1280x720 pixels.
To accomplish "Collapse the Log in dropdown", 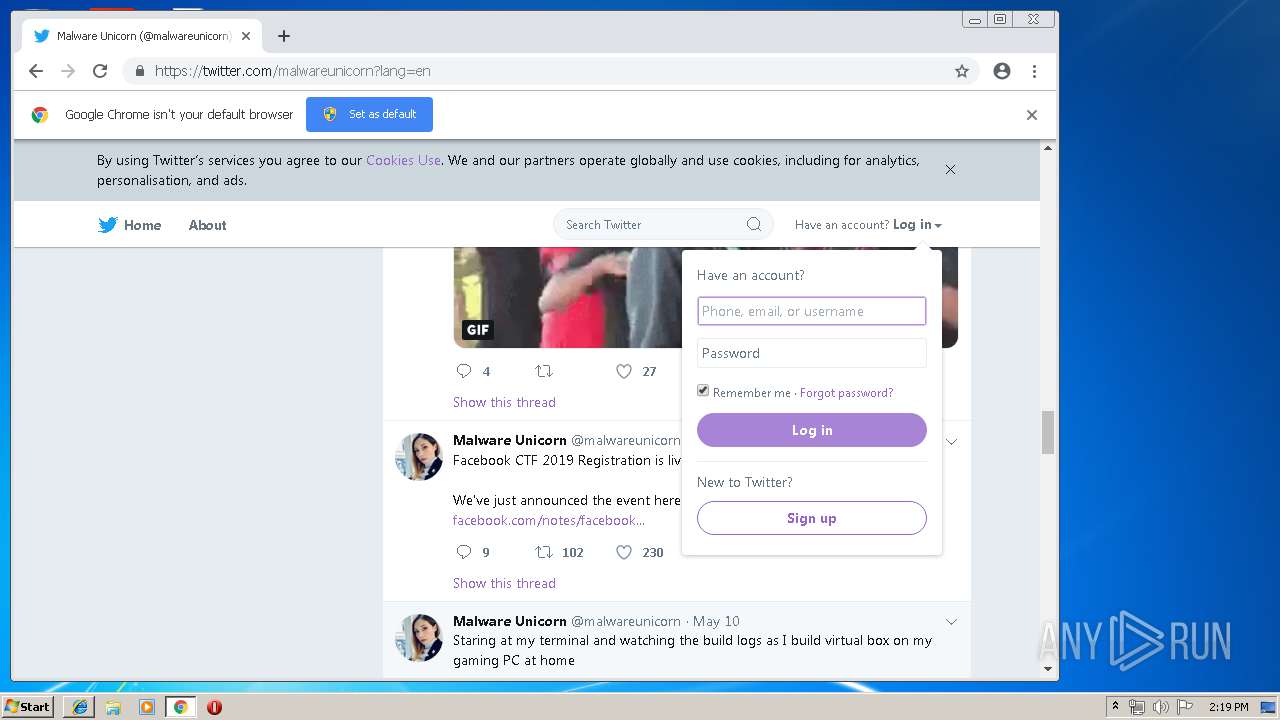I will 918,225.
